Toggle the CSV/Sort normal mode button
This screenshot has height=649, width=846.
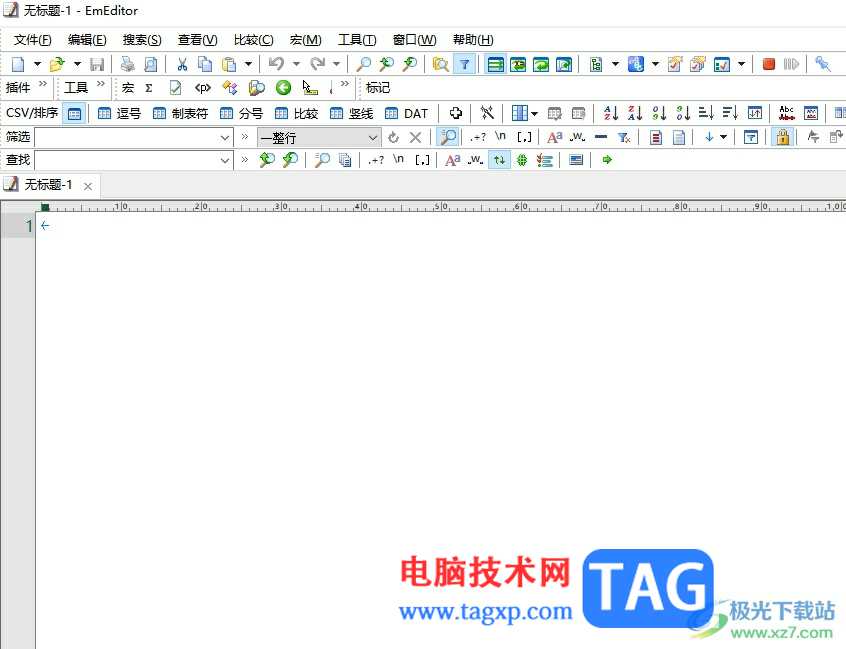click(x=74, y=113)
